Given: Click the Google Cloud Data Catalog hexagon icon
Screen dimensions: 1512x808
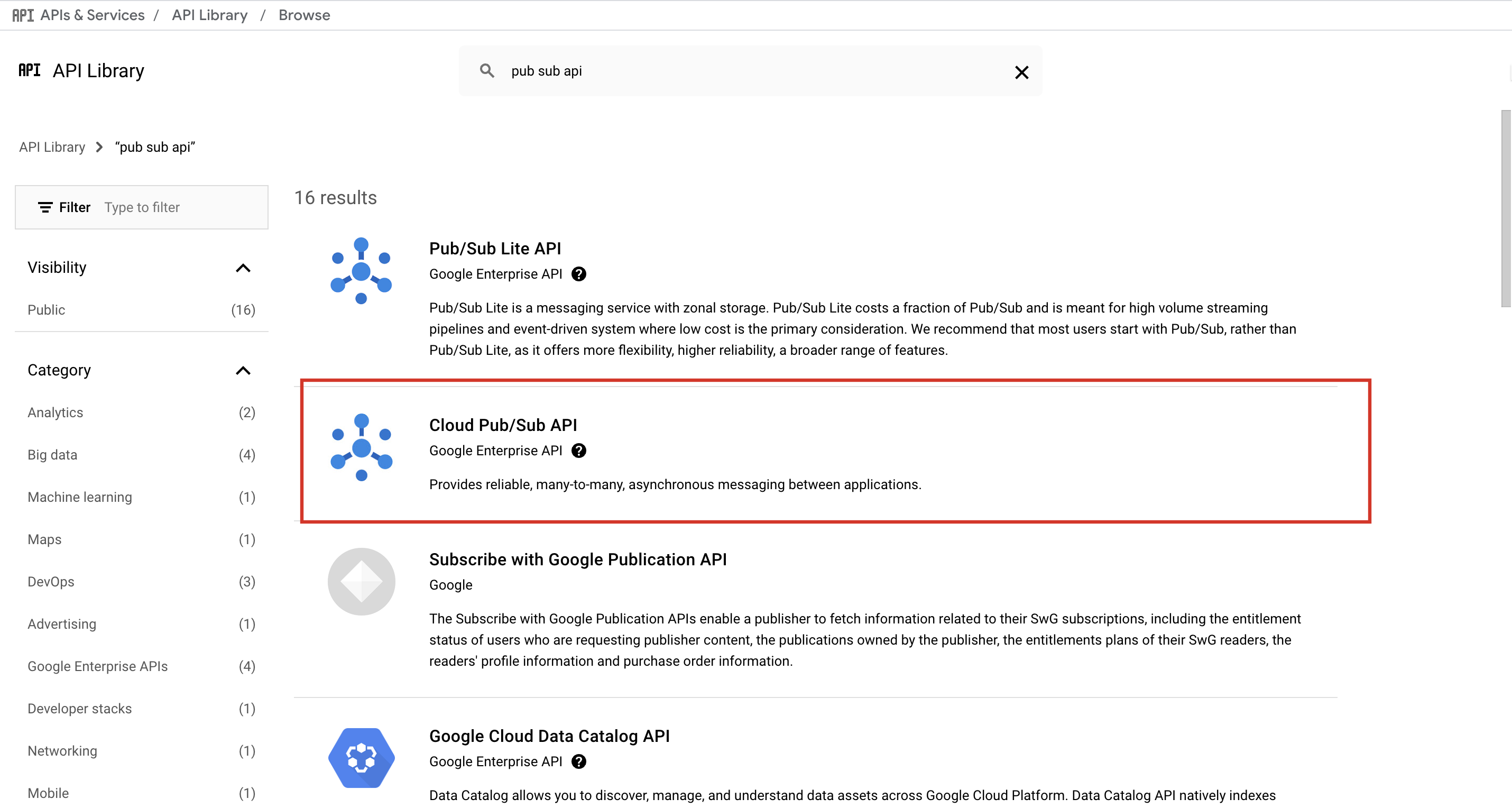Looking at the screenshot, I should 361,757.
